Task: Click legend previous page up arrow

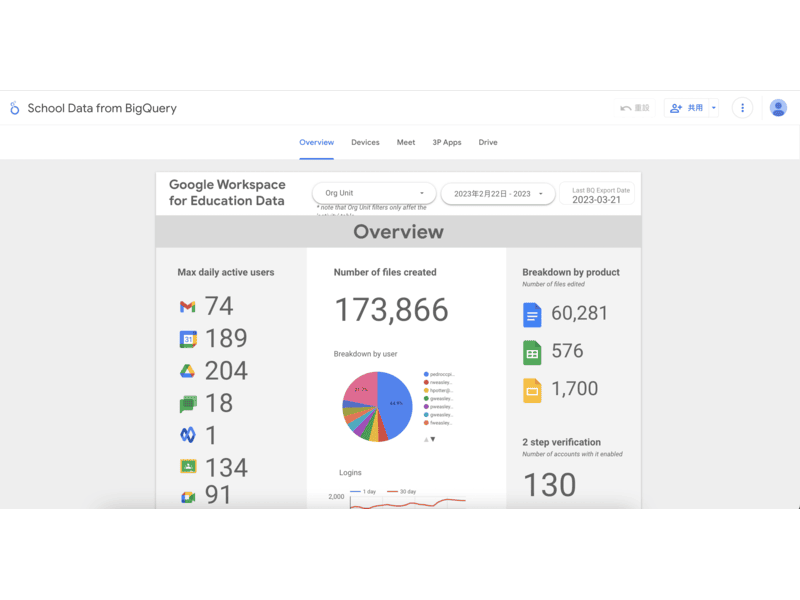Action: pyautogui.click(x=426, y=439)
